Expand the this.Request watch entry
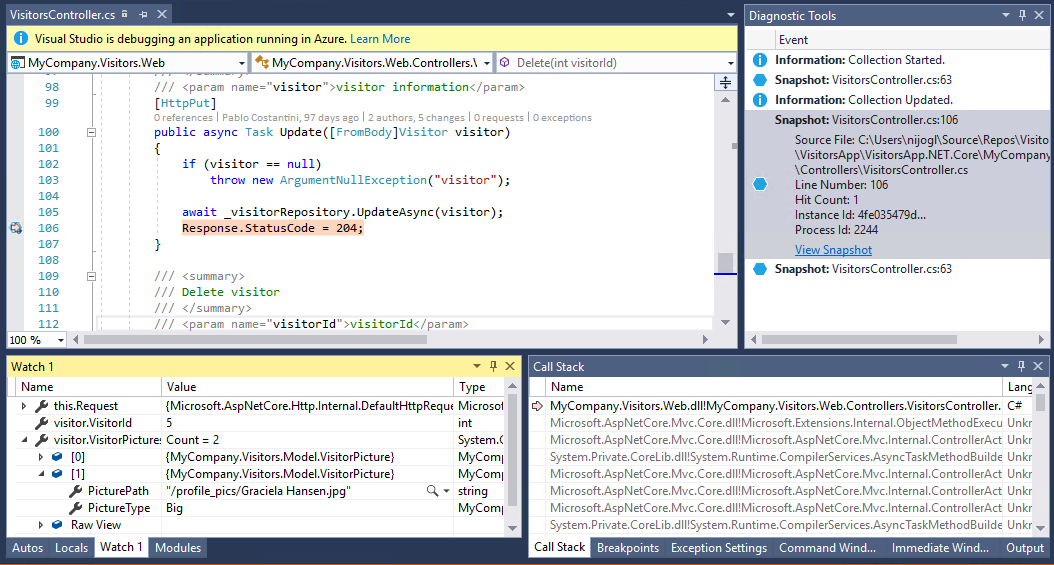 pyautogui.click(x=24, y=406)
